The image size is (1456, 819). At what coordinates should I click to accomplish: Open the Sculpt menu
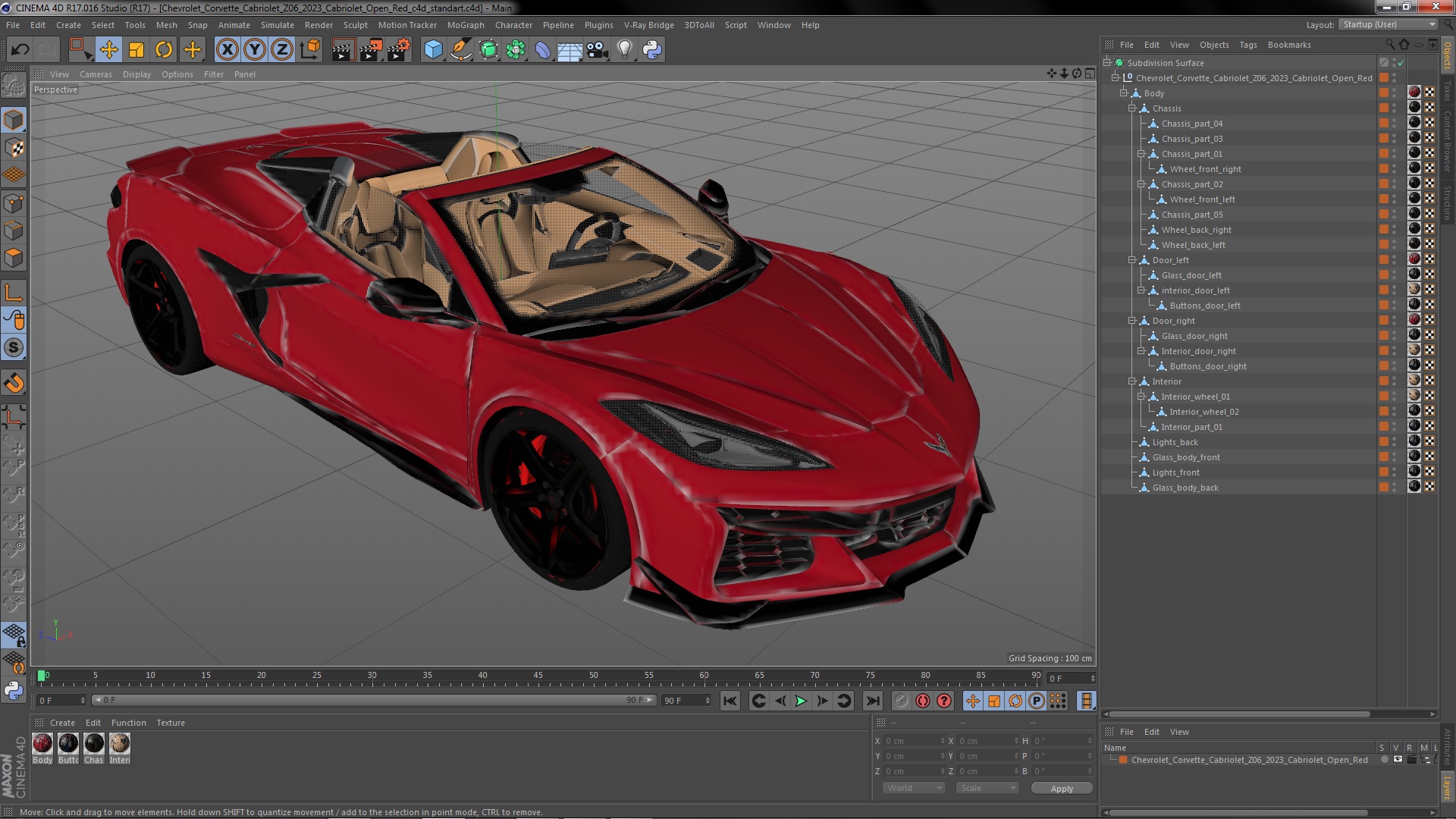point(355,25)
